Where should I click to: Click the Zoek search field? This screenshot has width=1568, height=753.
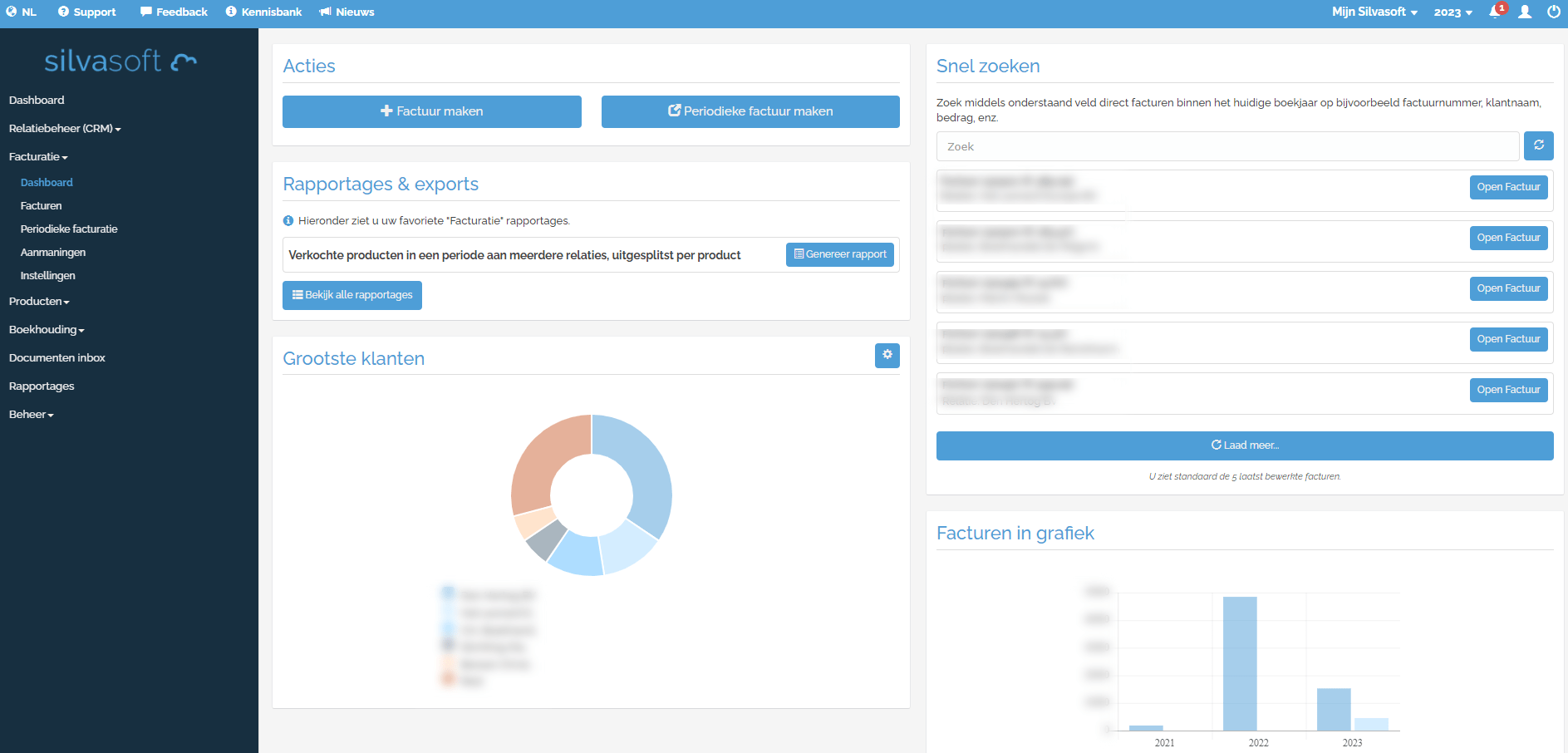pyautogui.click(x=1226, y=146)
